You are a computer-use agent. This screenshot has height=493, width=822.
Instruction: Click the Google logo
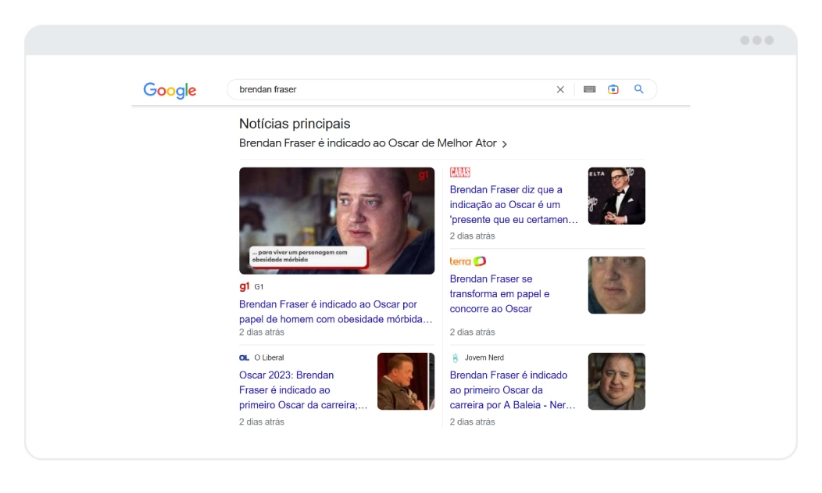pyautogui.click(x=170, y=90)
